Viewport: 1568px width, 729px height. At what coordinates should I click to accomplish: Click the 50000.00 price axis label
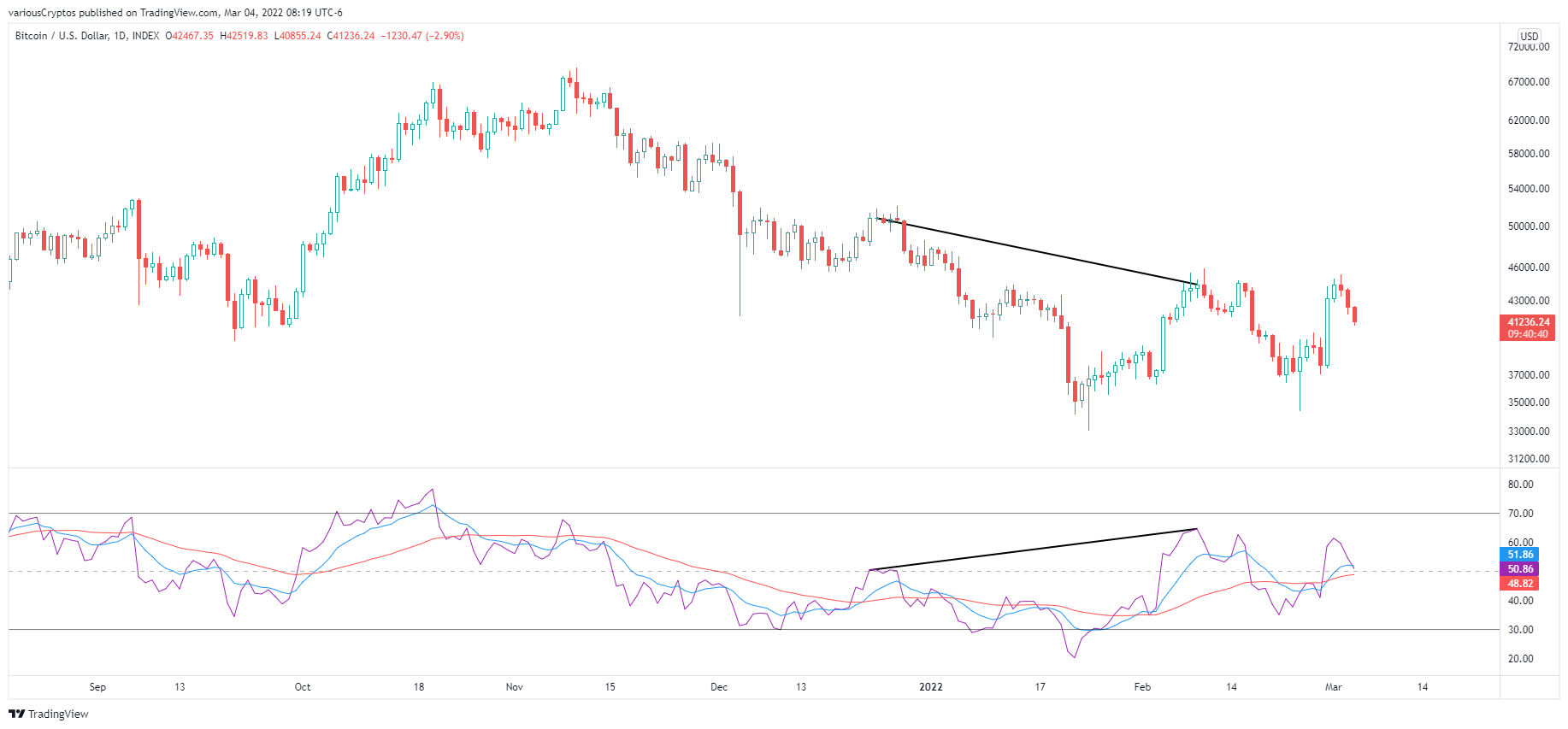[1529, 226]
